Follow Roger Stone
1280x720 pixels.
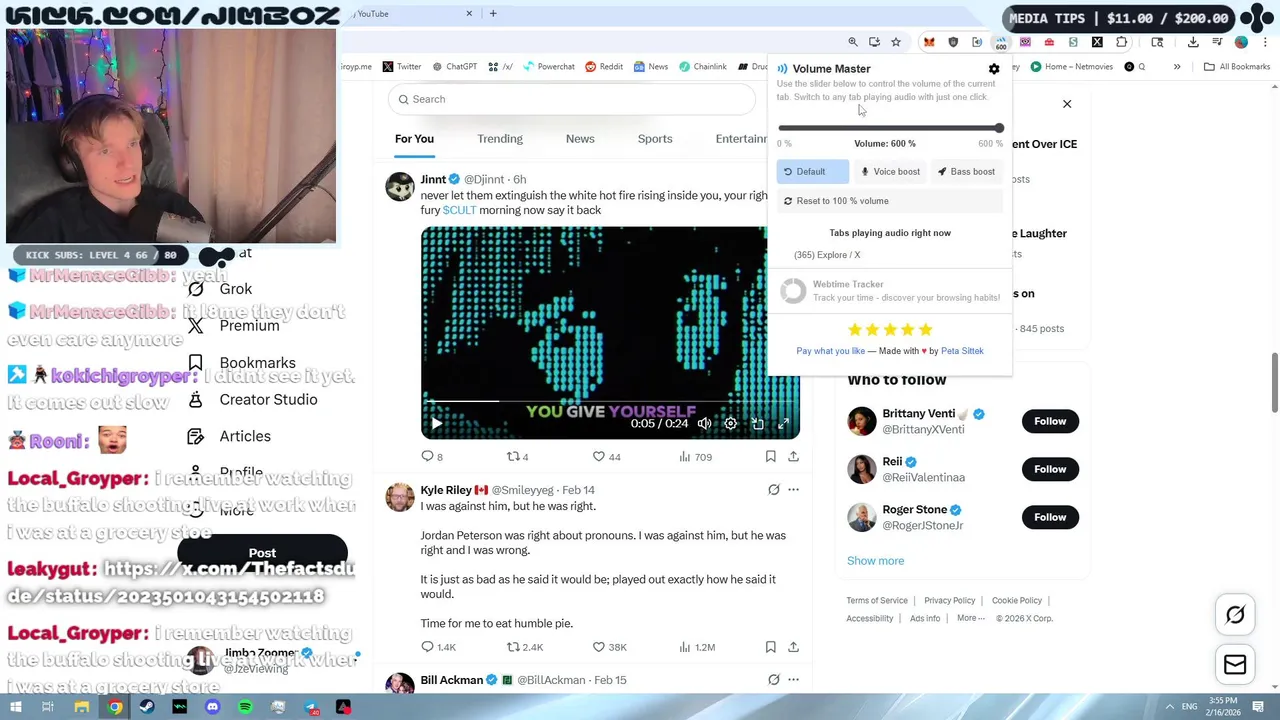pyautogui.click(x=1050, y=517)
